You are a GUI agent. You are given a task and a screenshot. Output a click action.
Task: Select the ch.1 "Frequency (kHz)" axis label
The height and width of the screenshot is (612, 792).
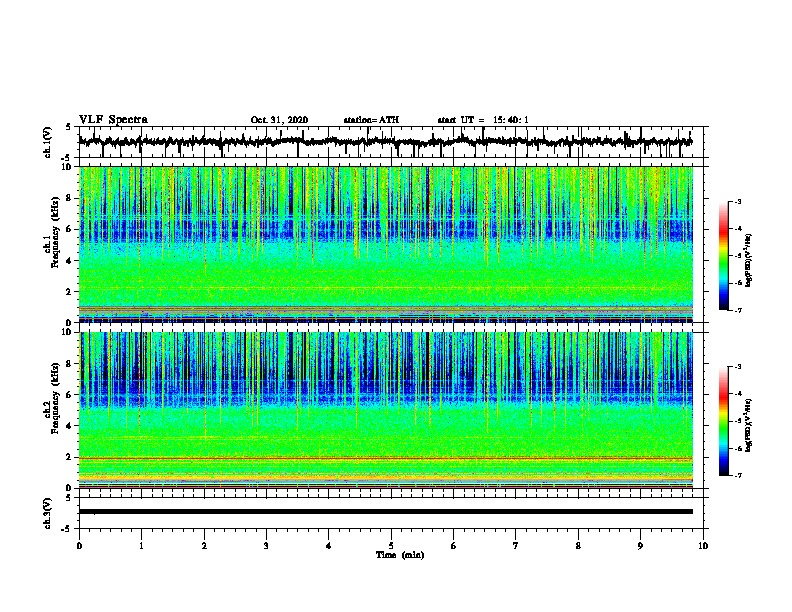point(55,232)
